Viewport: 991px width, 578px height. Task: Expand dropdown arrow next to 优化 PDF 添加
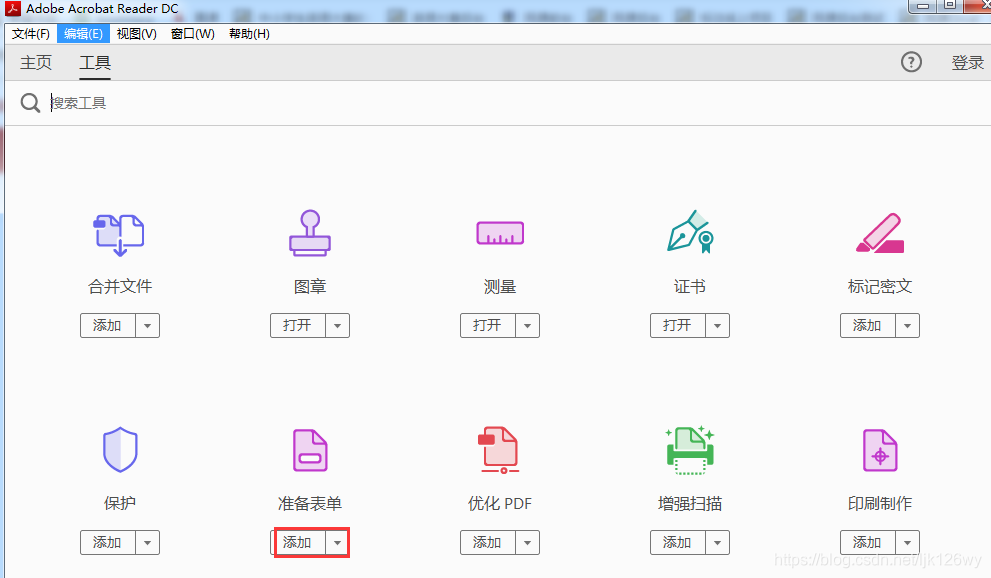[527, 543]
